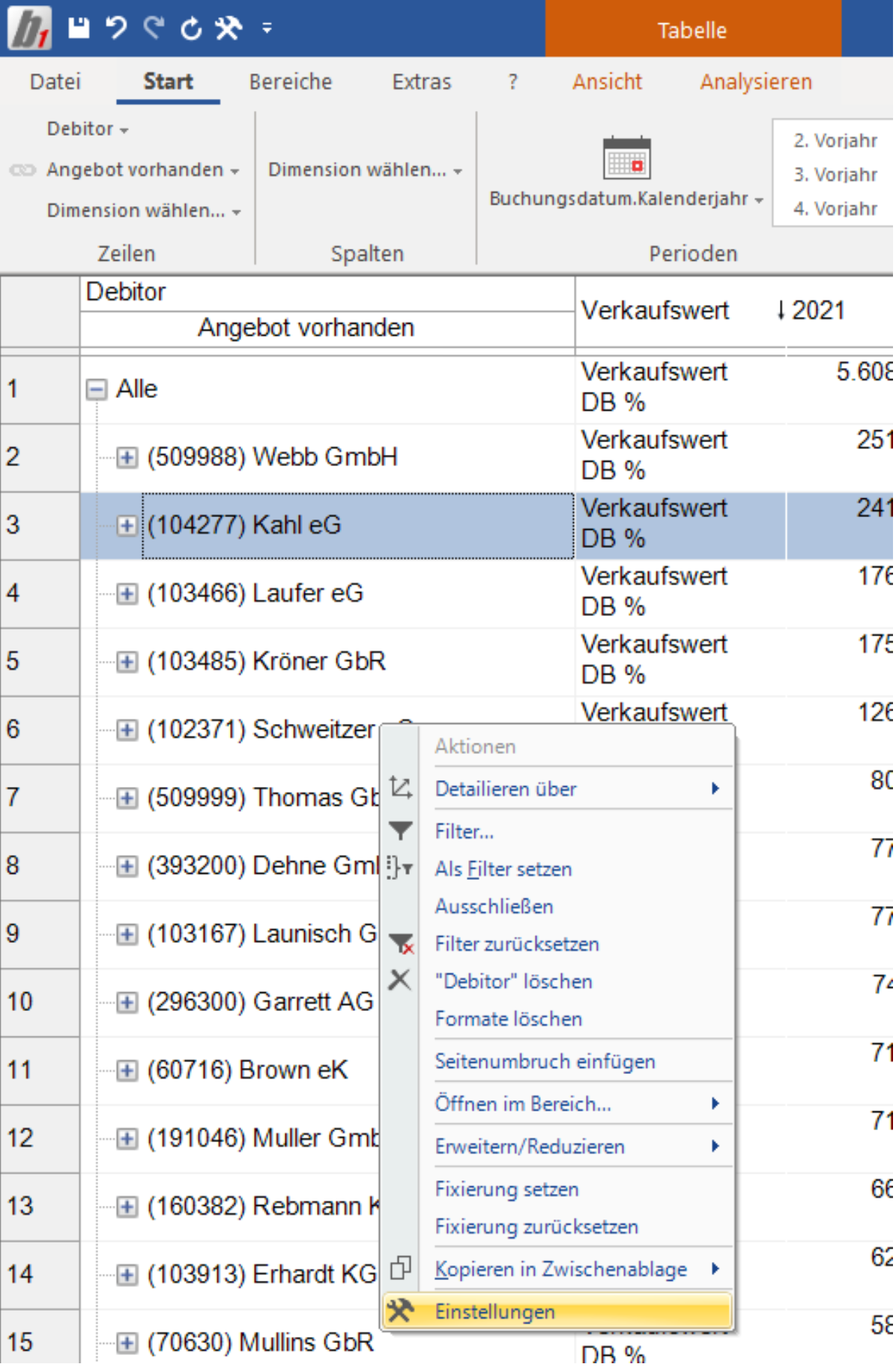896x1367 pixels.
Task: Click the Filter zurücksetzen funnel icon
Action: click(402, 943)
